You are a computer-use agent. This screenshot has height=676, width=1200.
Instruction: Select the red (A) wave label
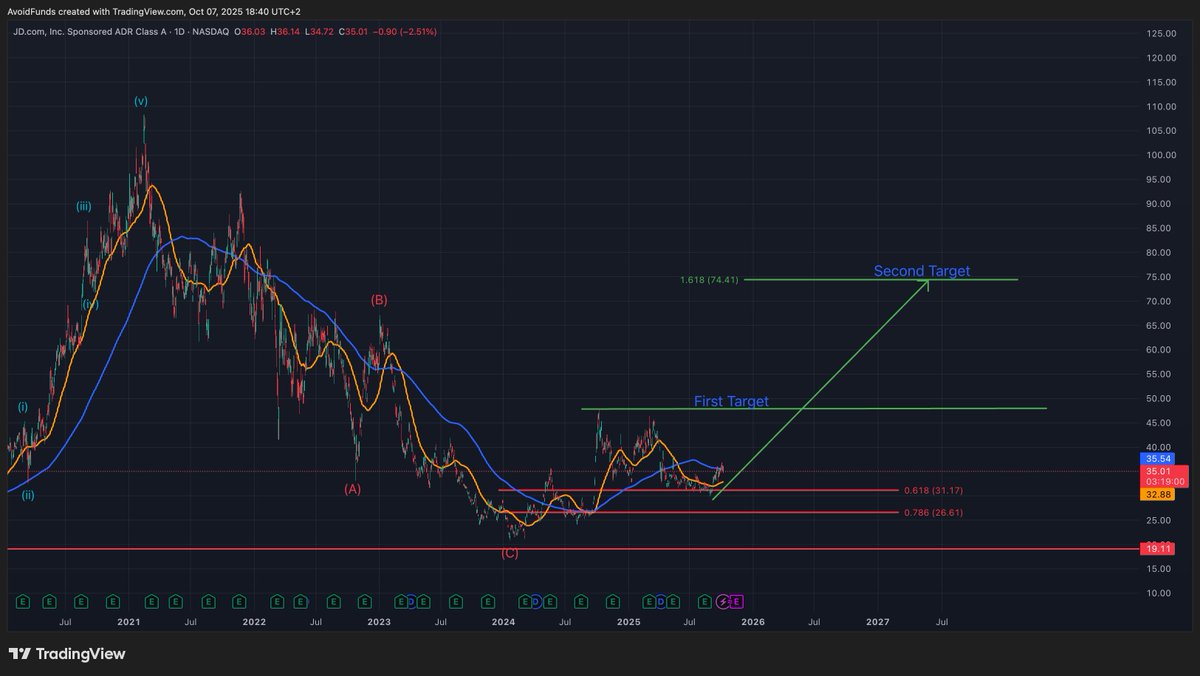point(352,489)
